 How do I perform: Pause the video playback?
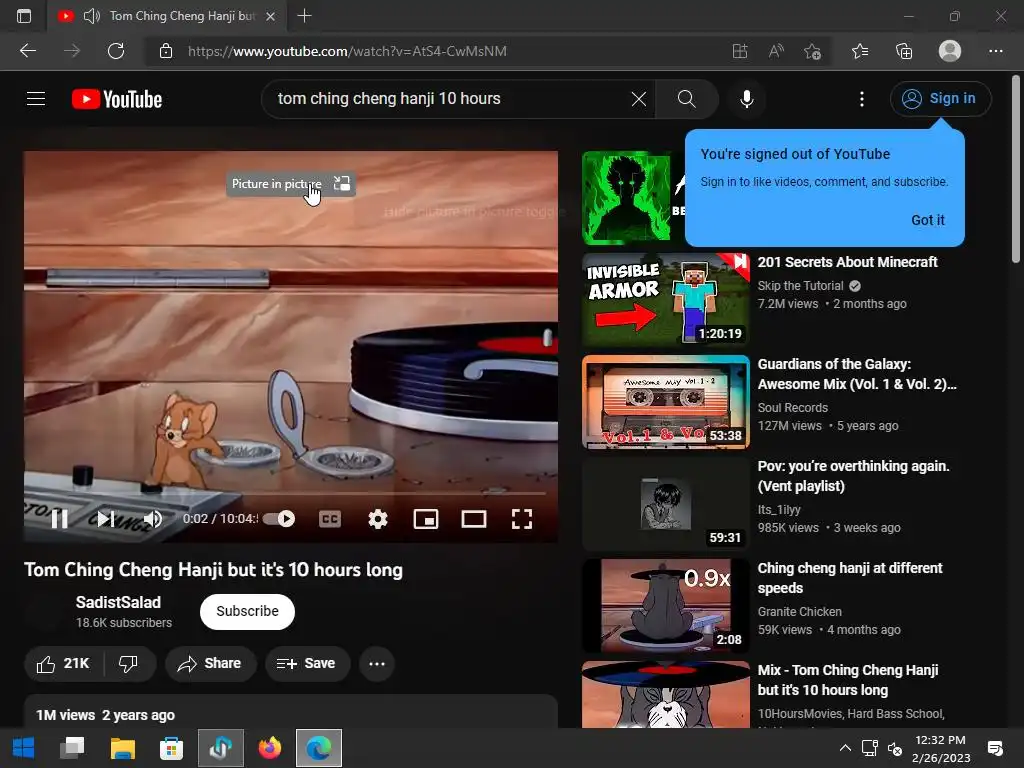point(59,519)
